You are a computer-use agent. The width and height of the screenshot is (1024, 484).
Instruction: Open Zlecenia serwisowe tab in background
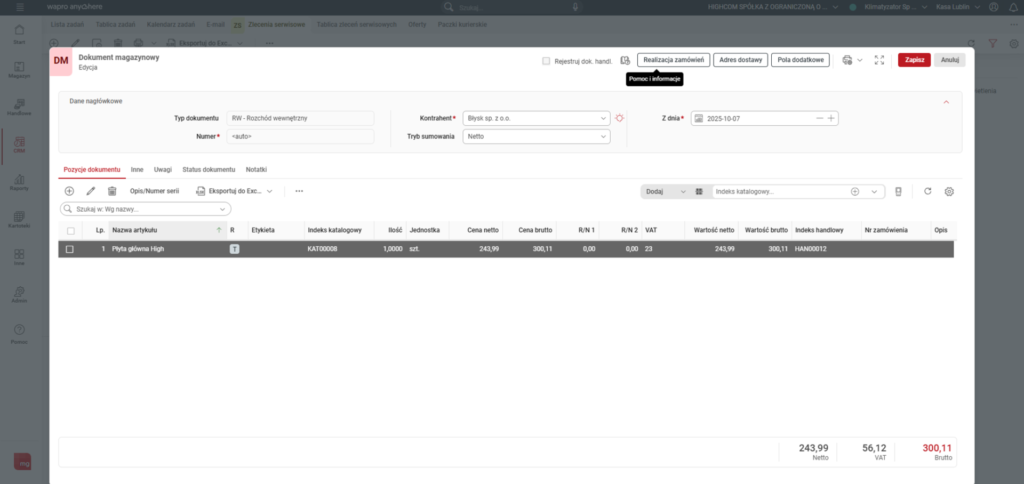click(x=277, y=24)
